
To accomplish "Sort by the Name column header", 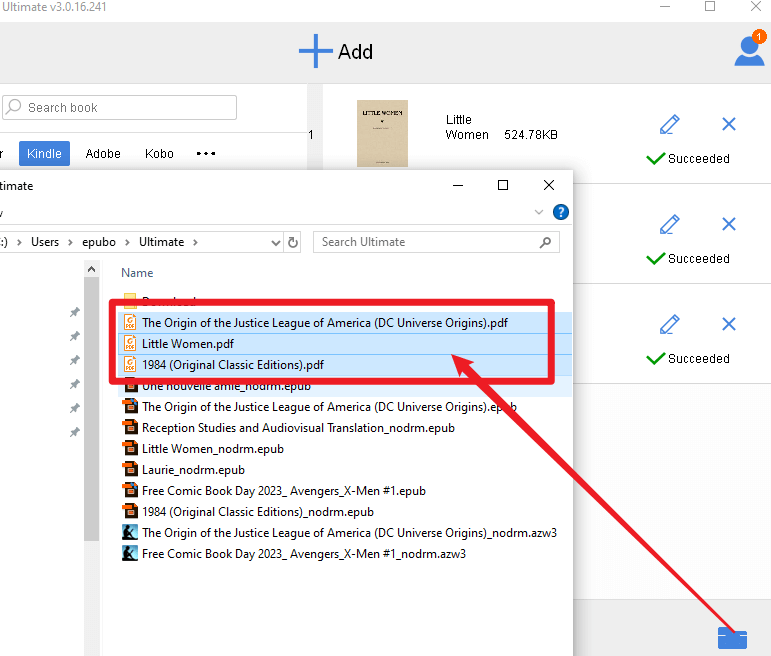I will pyautogui.click(x=137, y=273).
